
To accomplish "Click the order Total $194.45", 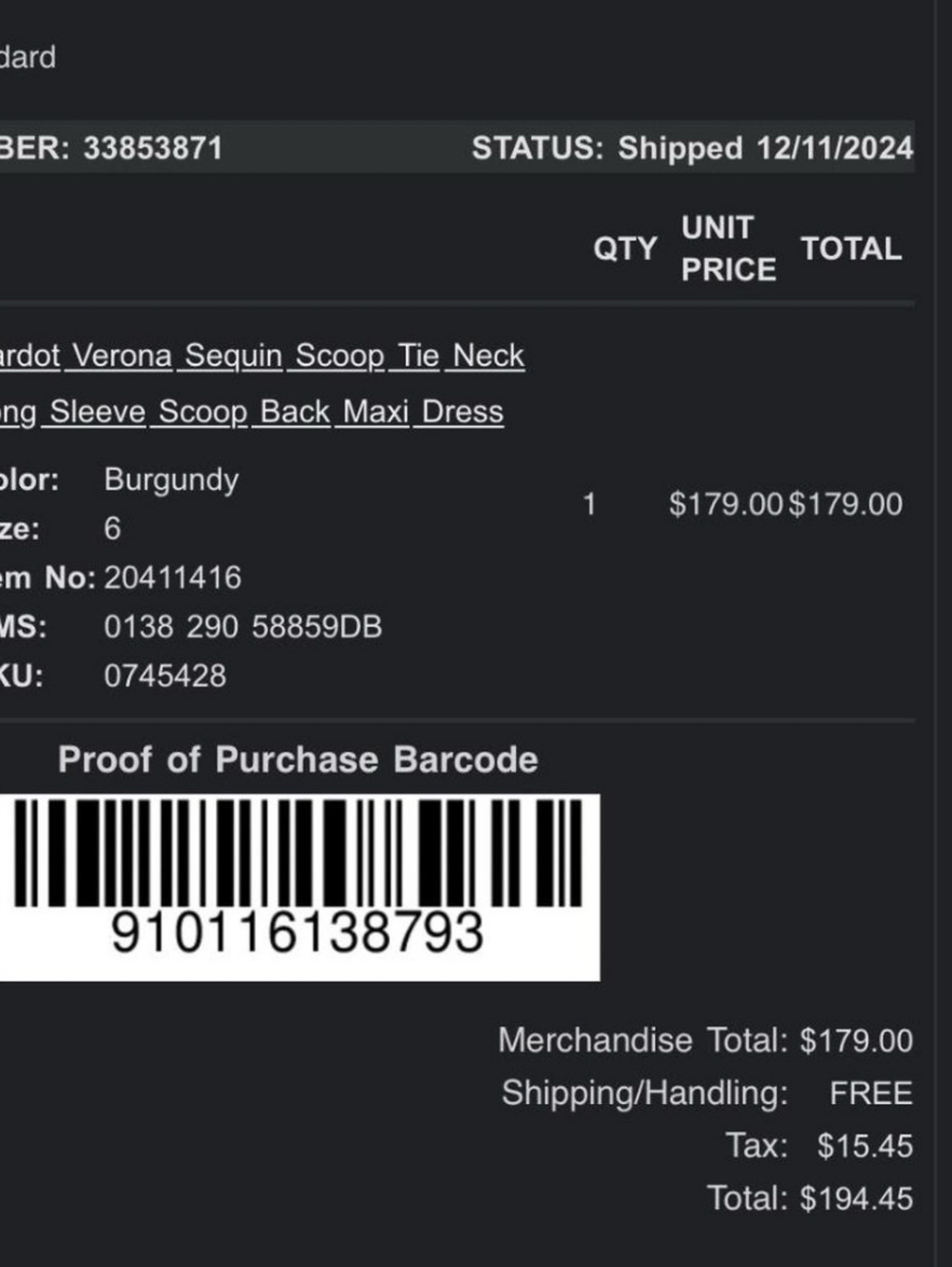I will (856, 1199).
